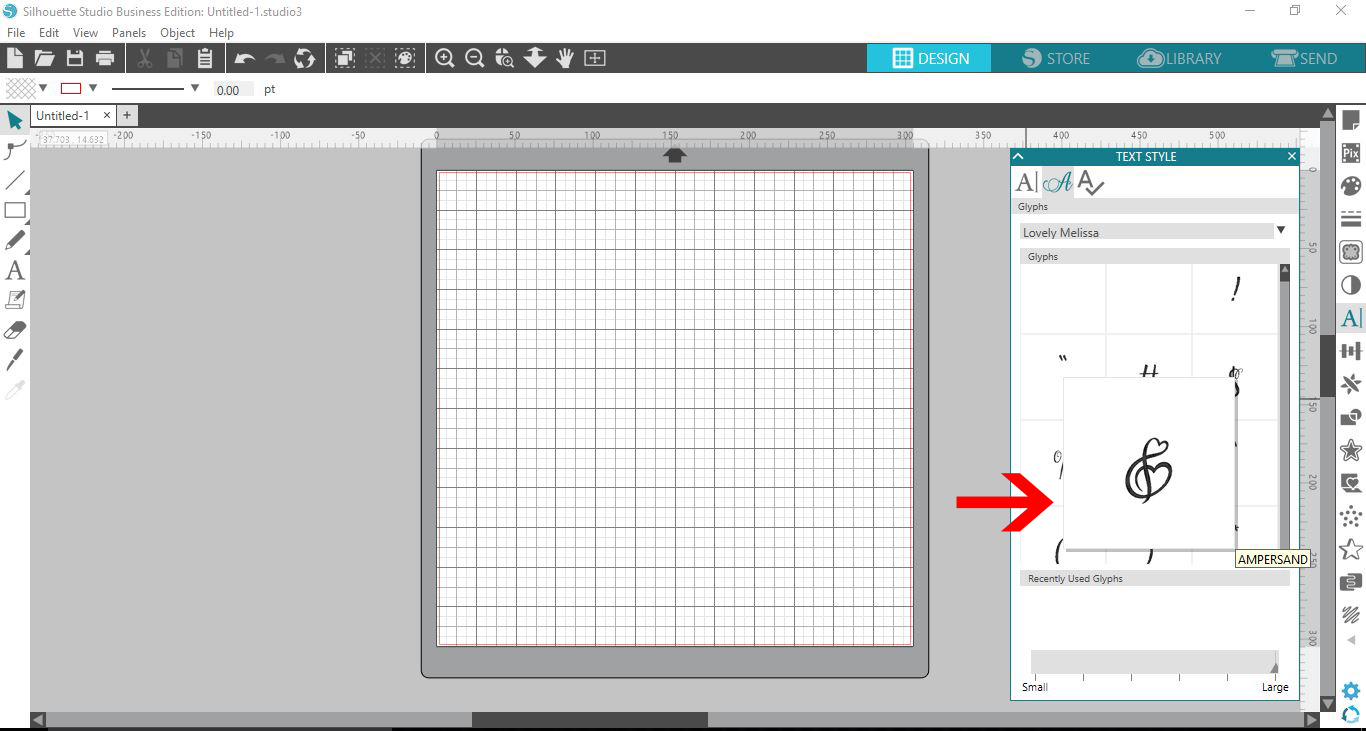Click the Drag Zoom arrows icon
Screen dimensions: 1366x731
[535, 58]
